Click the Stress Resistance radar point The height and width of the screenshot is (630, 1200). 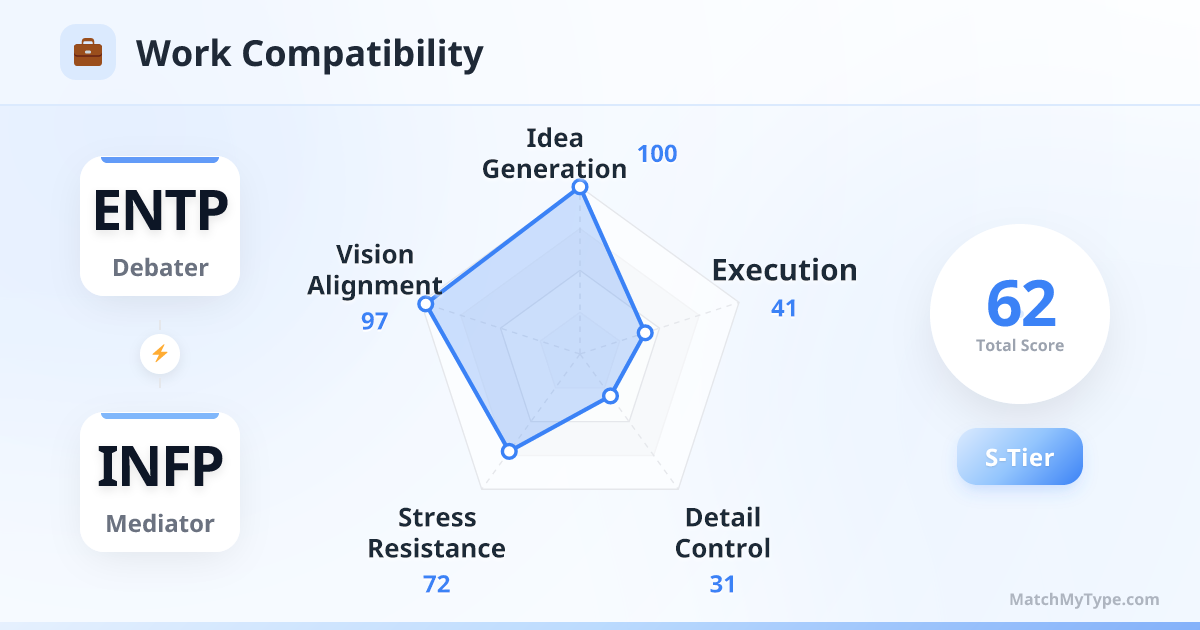(x=509, y=451)
